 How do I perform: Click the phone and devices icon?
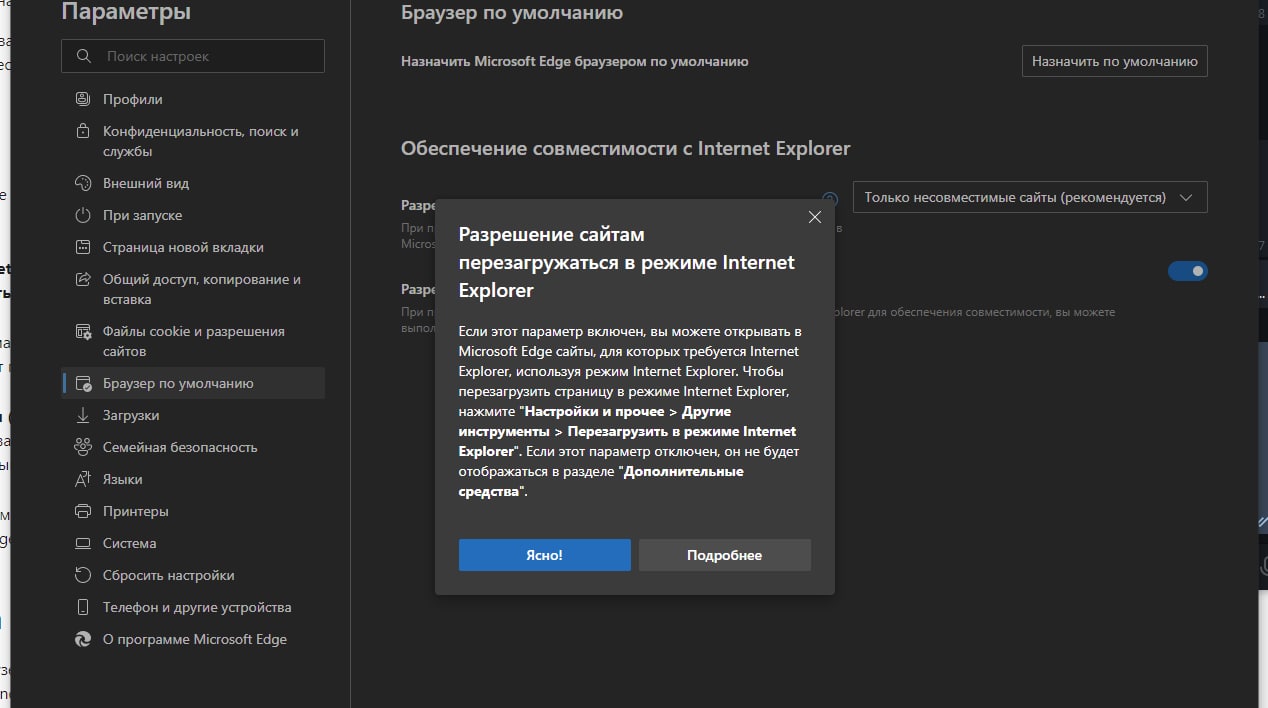pos(84,607)
